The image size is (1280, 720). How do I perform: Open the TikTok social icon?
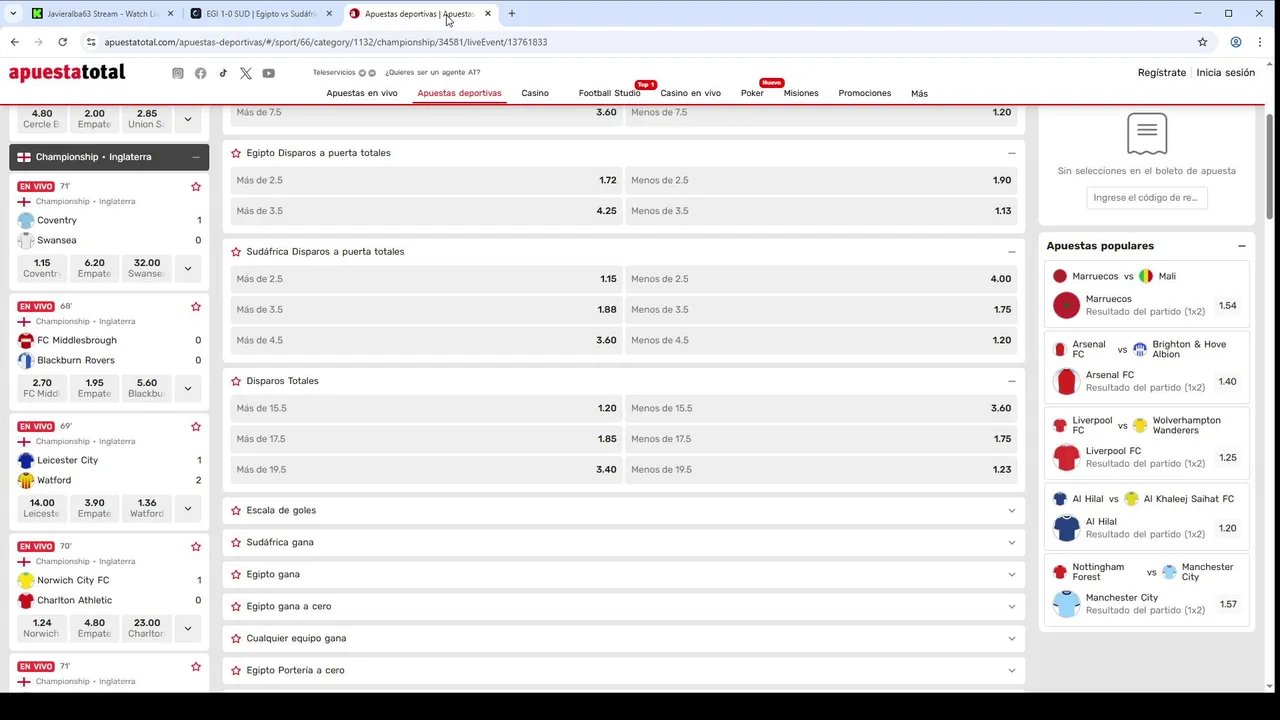click(223, 73)
